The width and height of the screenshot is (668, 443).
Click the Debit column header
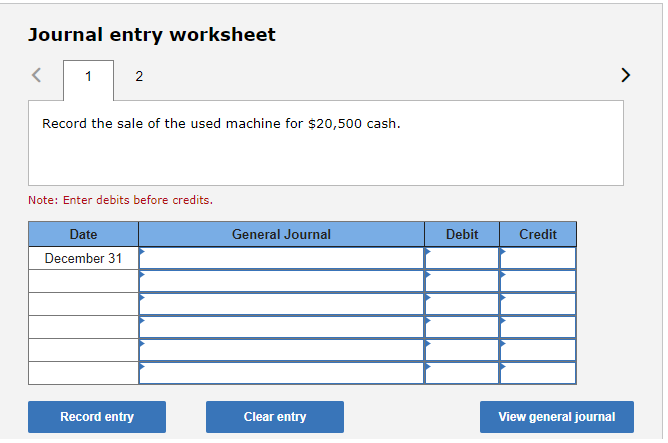tap(462, 234)
